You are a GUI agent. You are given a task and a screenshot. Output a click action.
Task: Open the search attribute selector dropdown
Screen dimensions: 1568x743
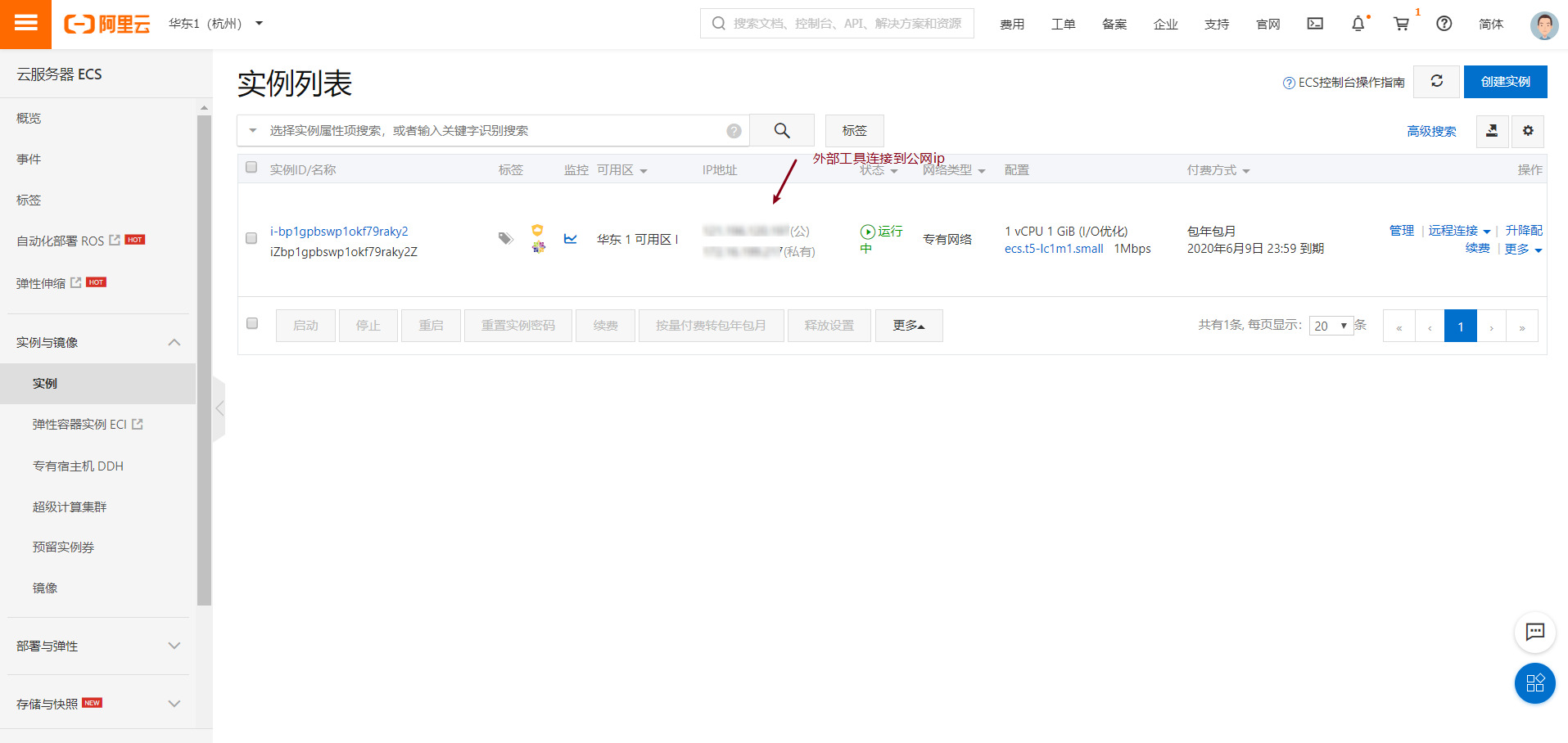click(x=253, y=131)
